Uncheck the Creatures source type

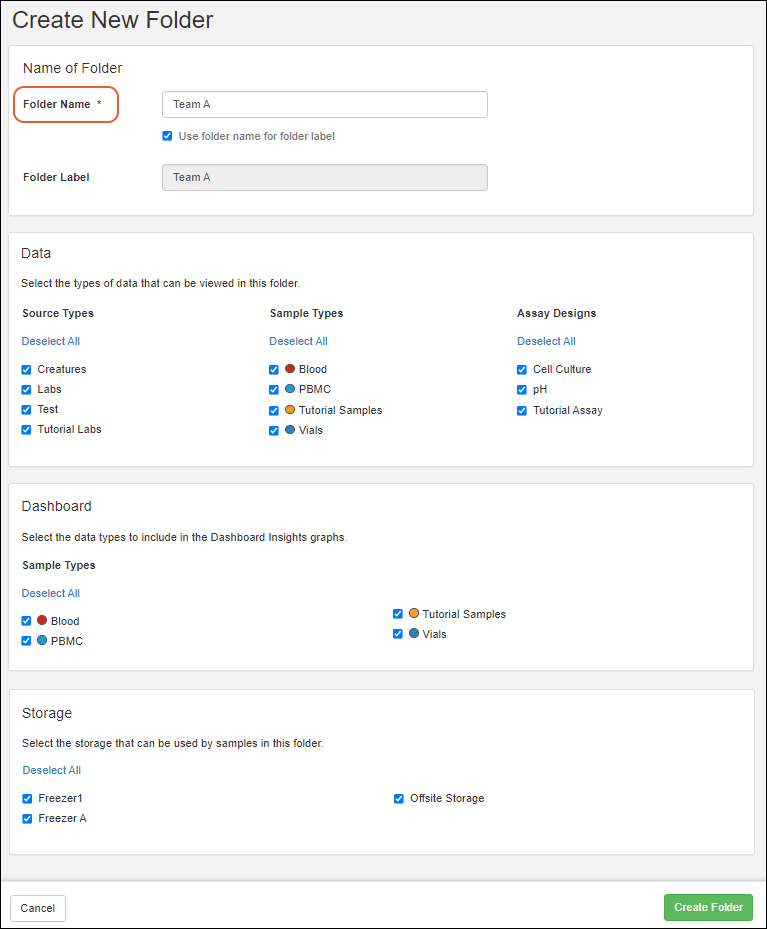[27, 370]
